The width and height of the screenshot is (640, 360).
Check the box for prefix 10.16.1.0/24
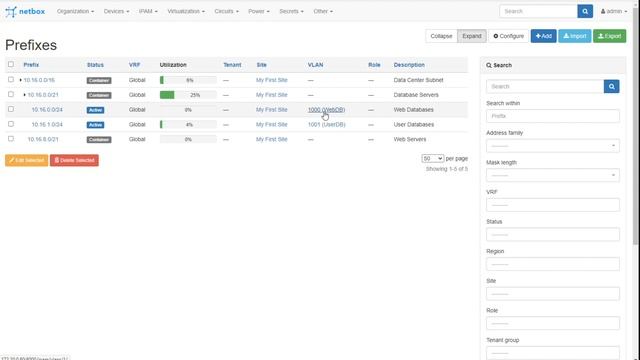click(11, 124)
